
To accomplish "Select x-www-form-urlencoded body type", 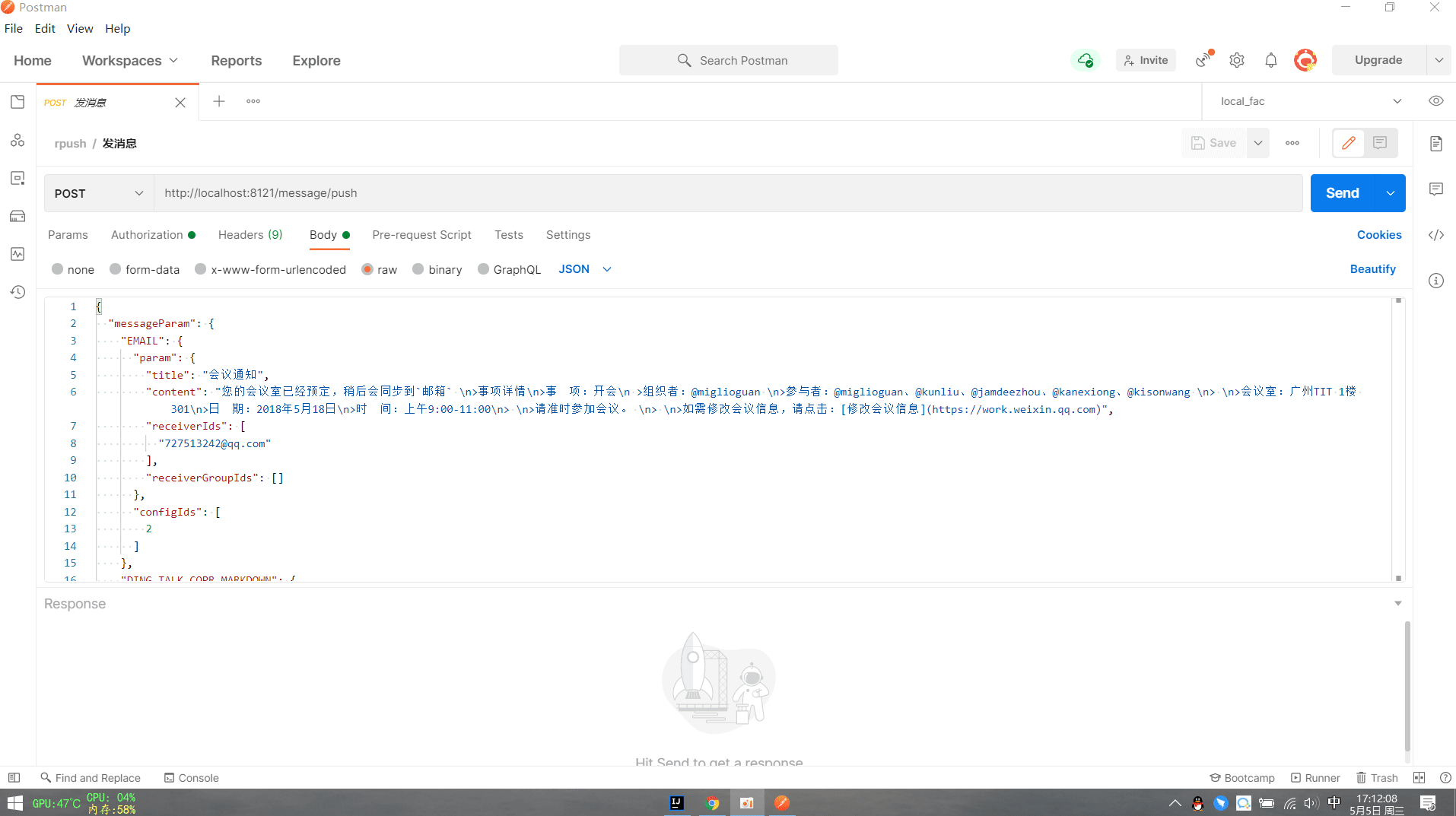I will click(270, 270).
